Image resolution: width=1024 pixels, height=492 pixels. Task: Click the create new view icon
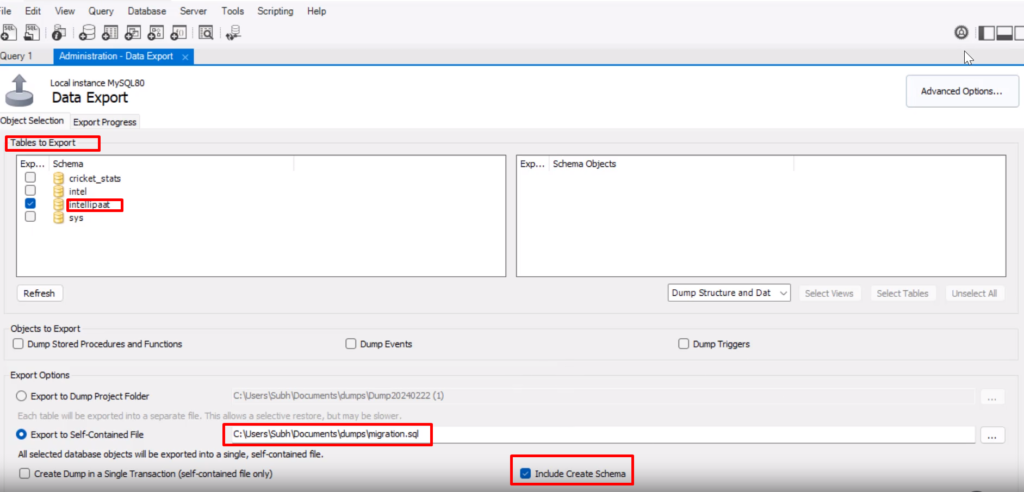pyautogui.click(x=133, y=32)
